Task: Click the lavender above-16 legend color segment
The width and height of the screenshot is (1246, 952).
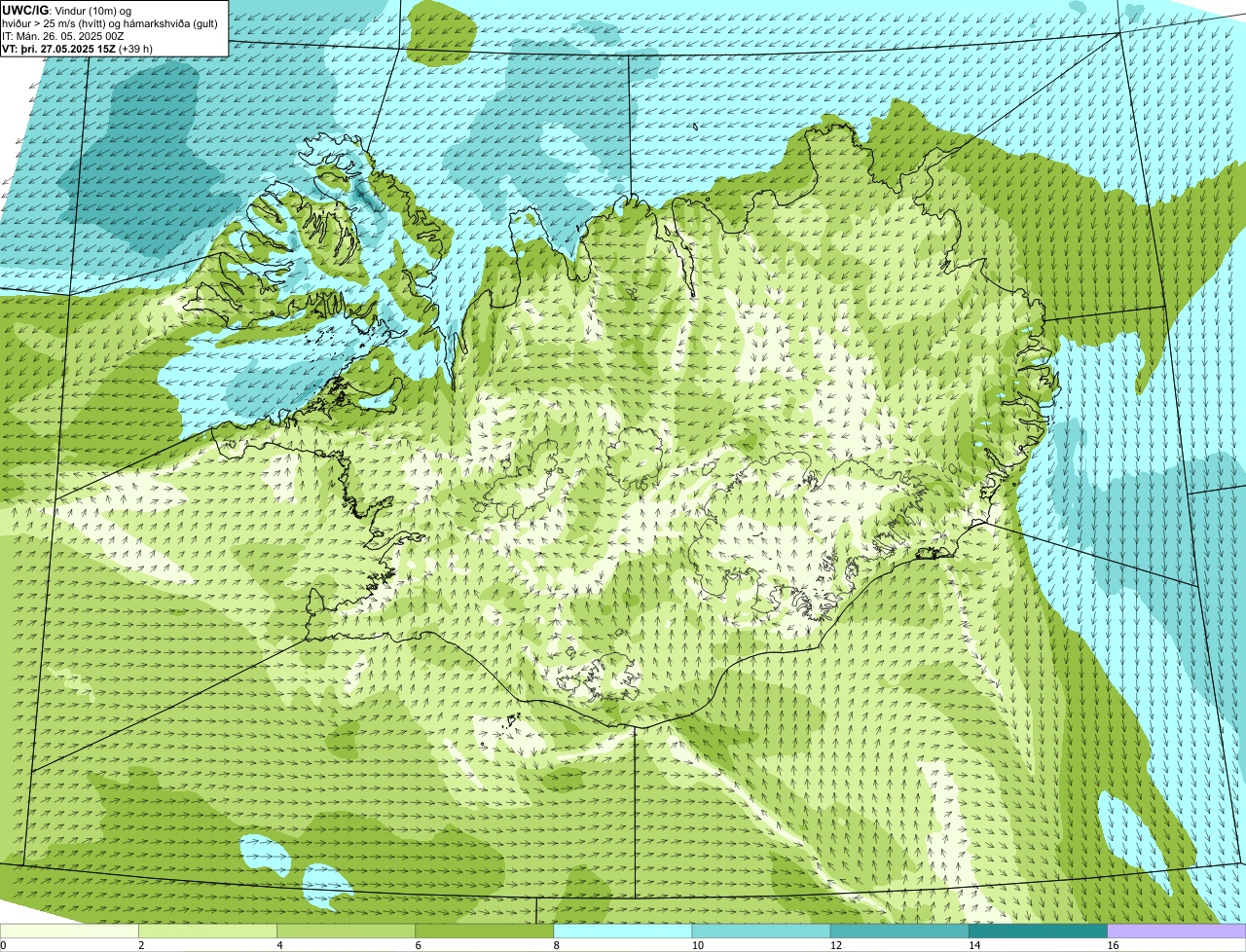Action: point(1177,932)
